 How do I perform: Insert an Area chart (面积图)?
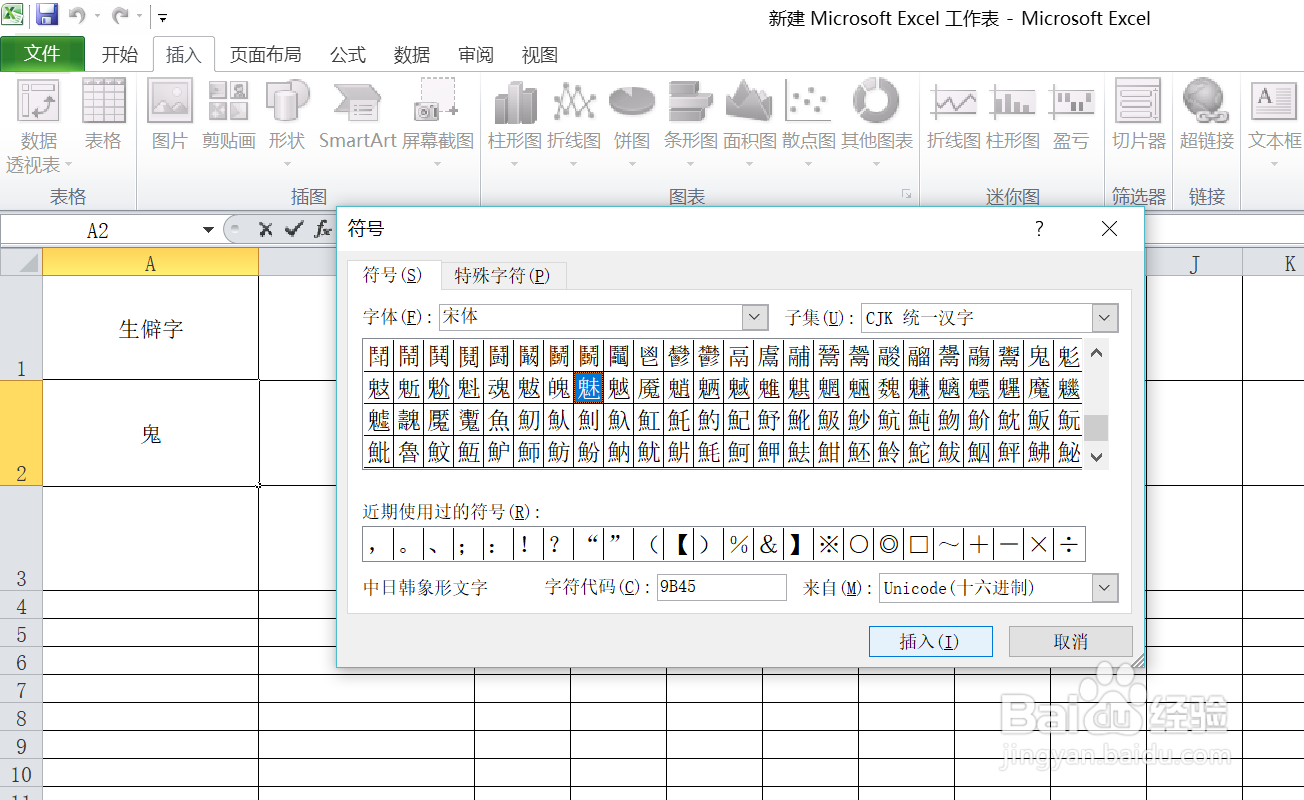750,122
